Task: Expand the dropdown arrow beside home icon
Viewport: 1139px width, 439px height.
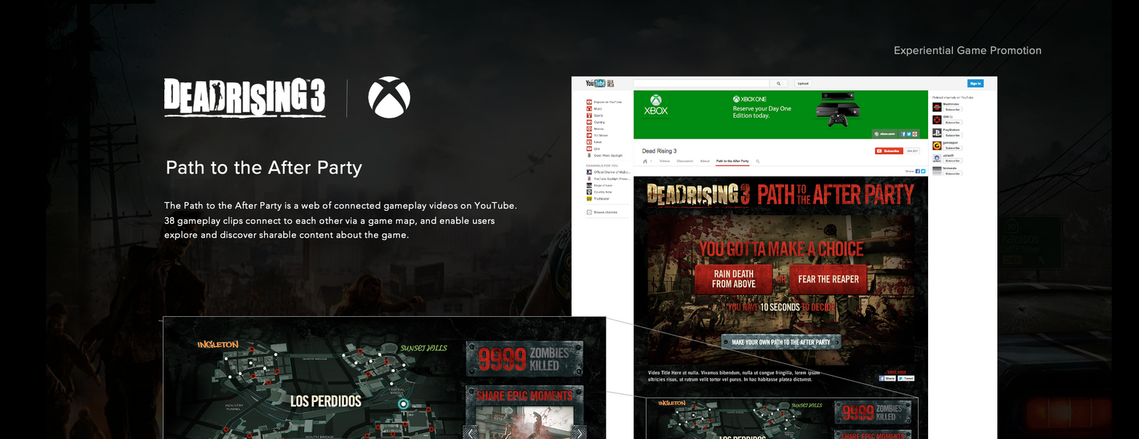Action: pyautogui.click(x=651, y=161)
